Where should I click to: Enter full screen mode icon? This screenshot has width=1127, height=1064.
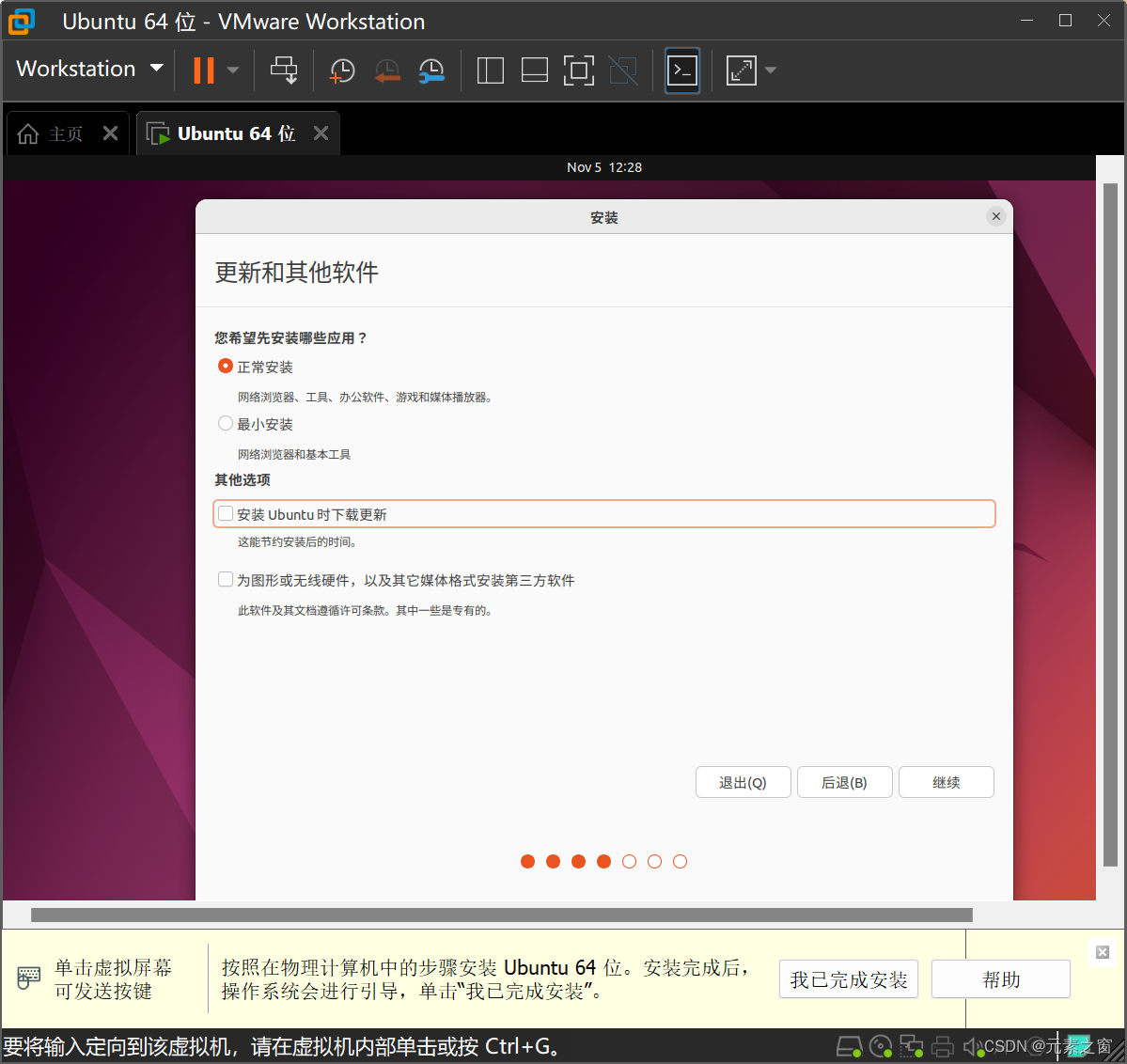pyautogui.click(x=579, y=70)
